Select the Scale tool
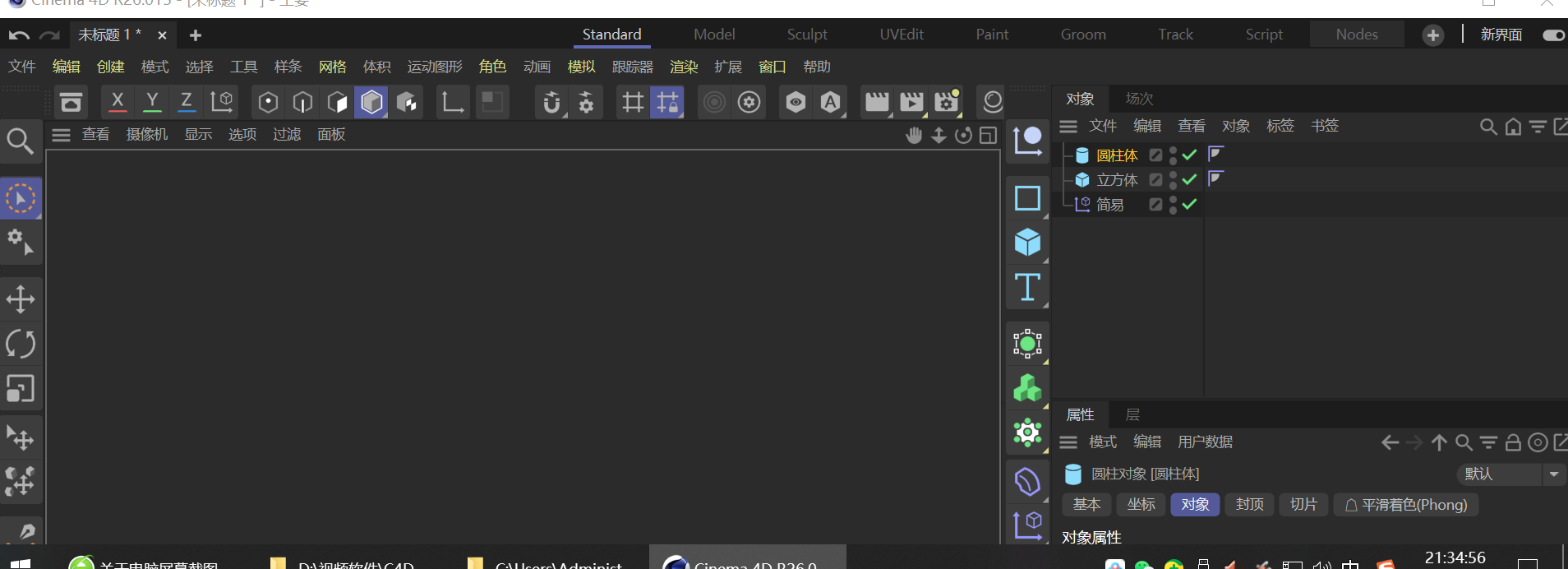Viewport: 1568px width, 569px height. [21, 388]
